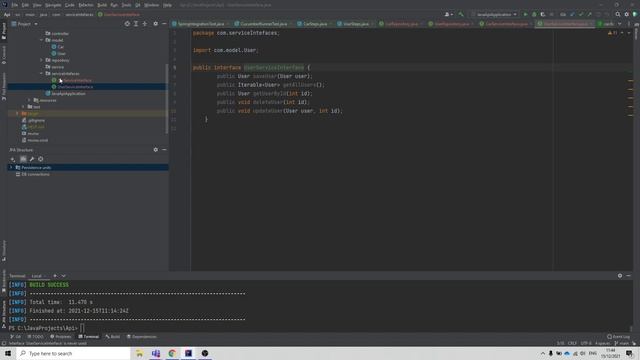640x360 pixels.
Task: Click the warnings indicator in editor corner
Action: [x=613, y=33]
